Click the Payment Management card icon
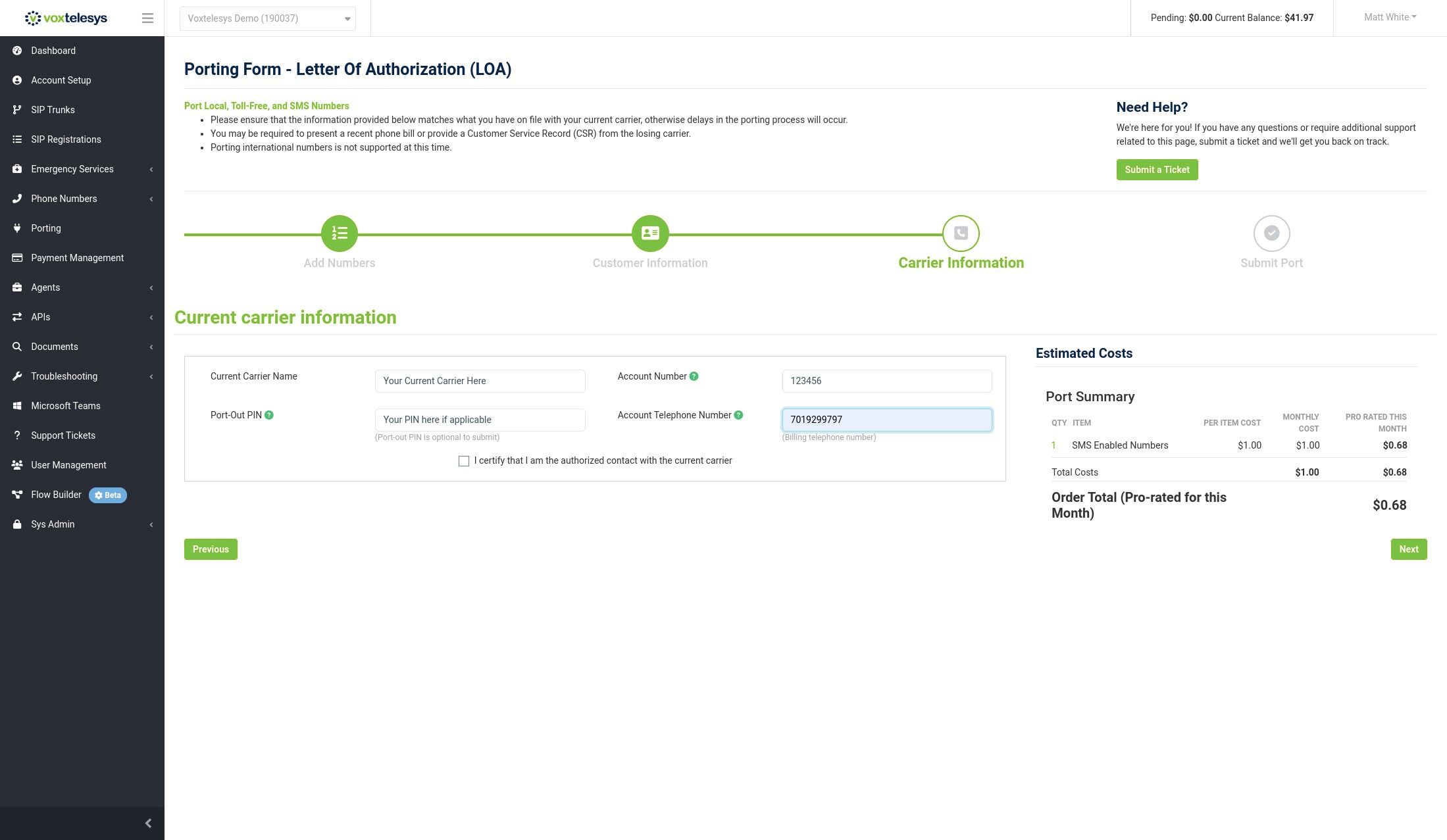The height and width of the screenshot is (840, 1447). click(17, 258)
